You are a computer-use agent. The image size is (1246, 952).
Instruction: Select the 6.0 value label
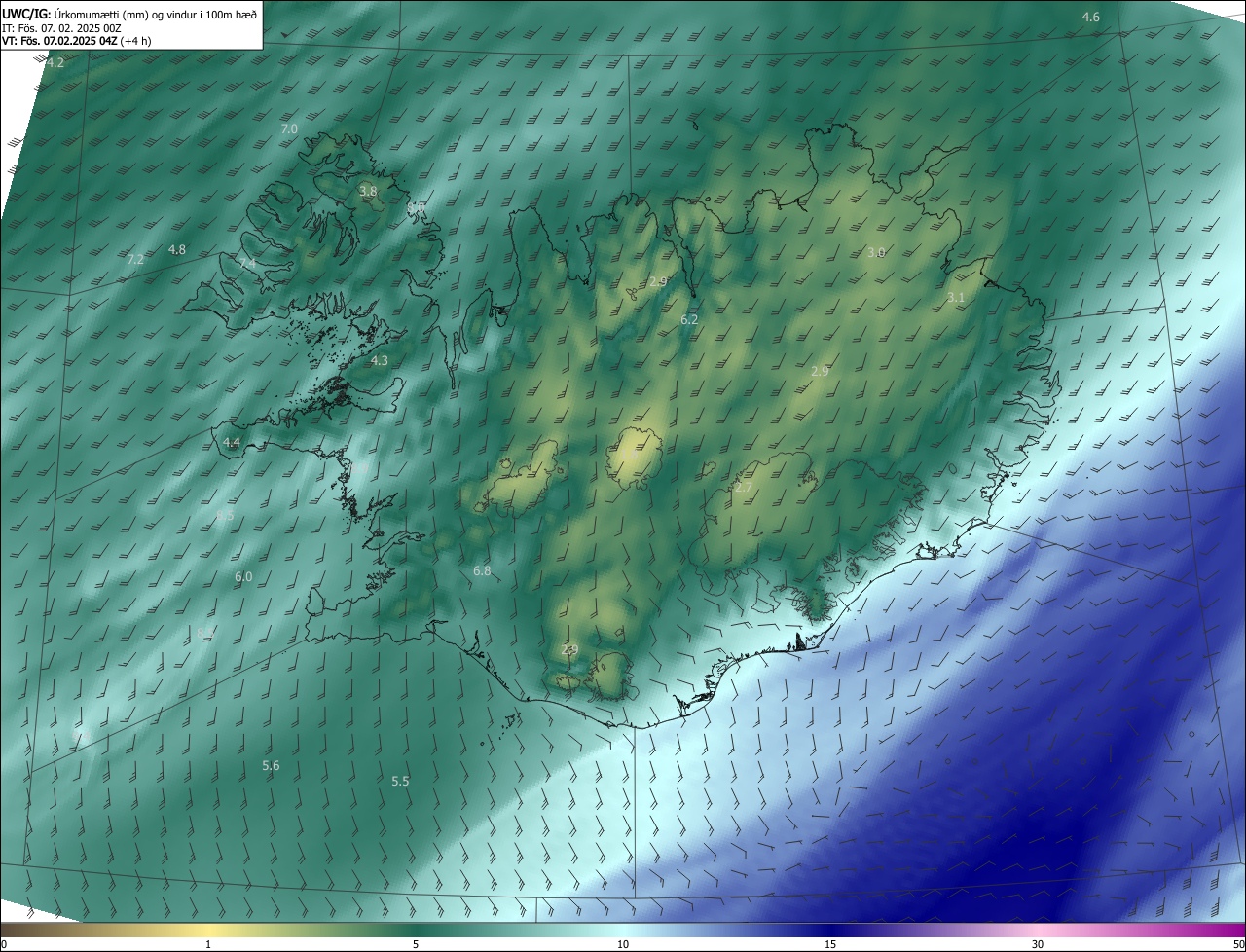tap(243, 576)
